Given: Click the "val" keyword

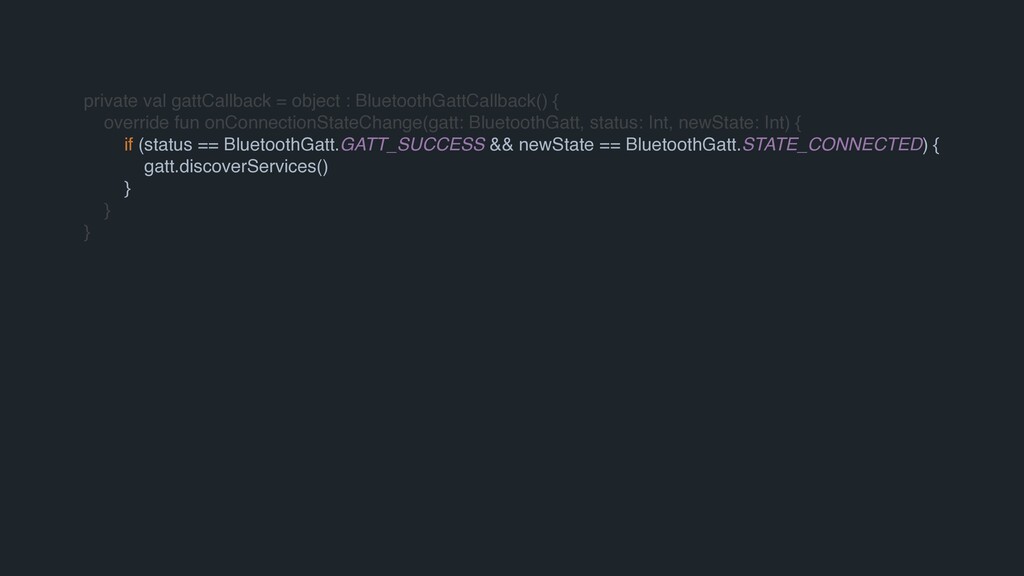Looking at the screenshot, I should click(x=155, y=102).
